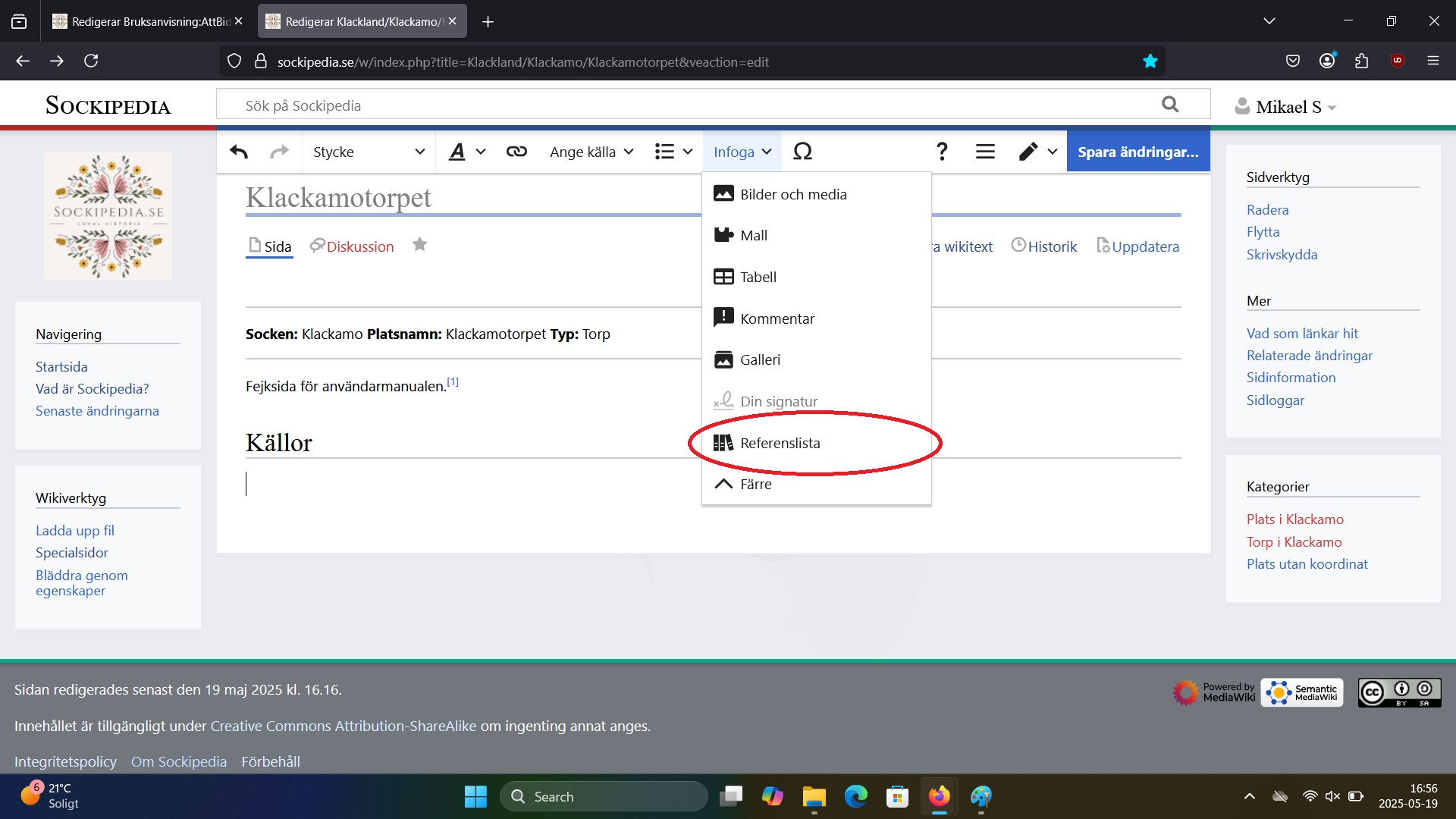Click the help question mark icon
This screenshot has width=1456, height=819.
point(942,152)
